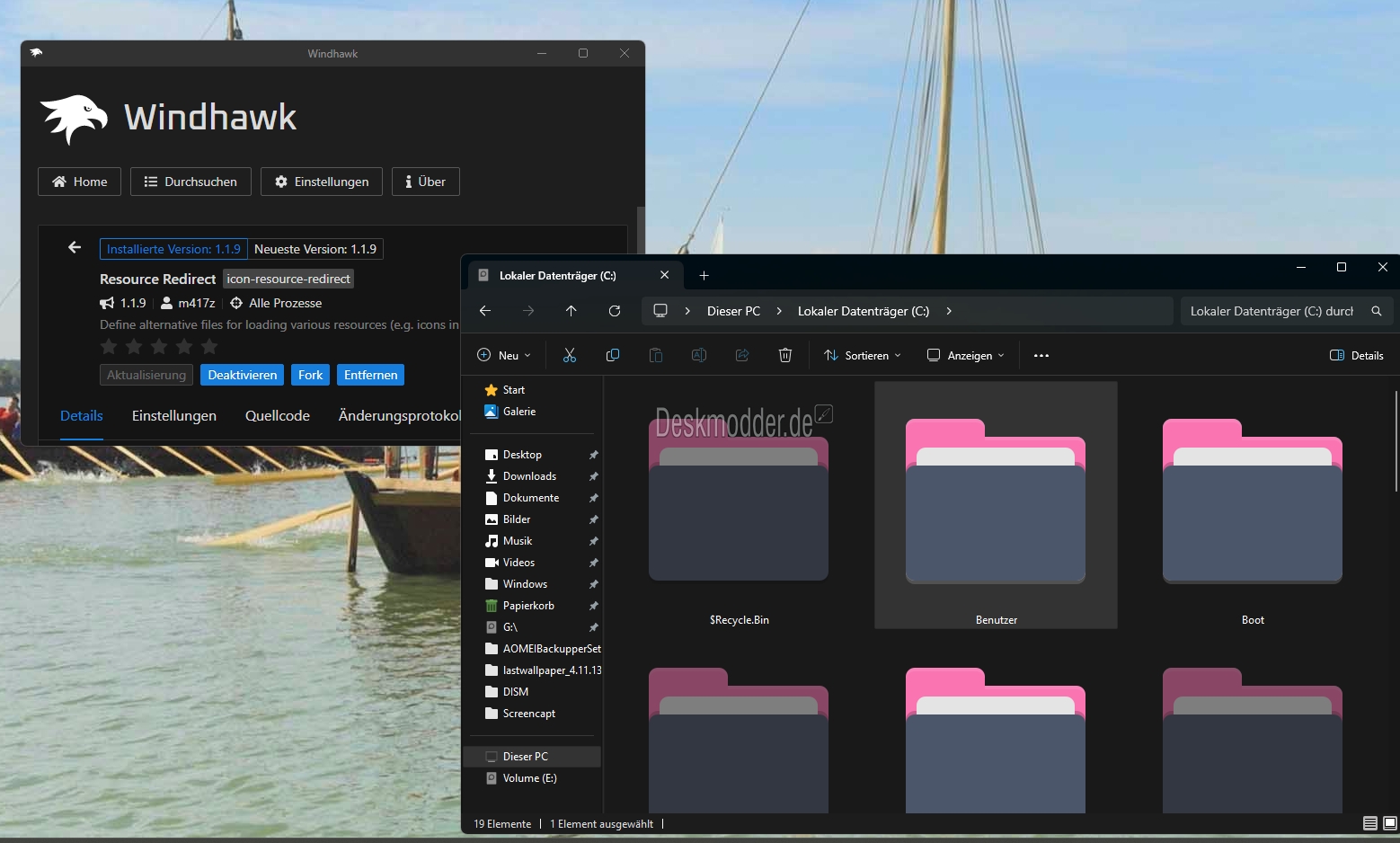Switch to the Quellcode tab

(x=278, y=416)
